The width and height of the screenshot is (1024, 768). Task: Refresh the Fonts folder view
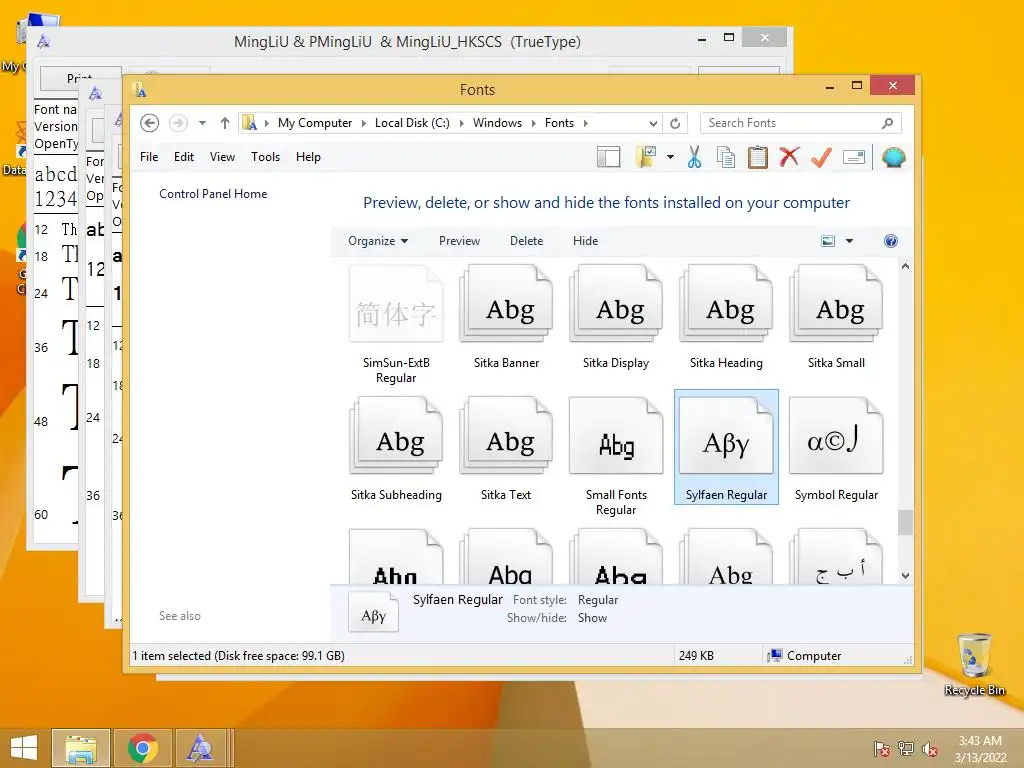point(675,123)
